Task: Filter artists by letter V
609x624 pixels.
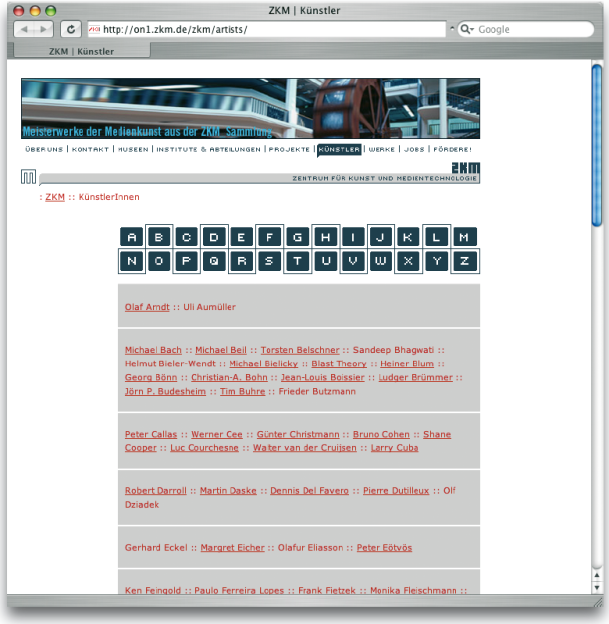Action: pos(353,261)
